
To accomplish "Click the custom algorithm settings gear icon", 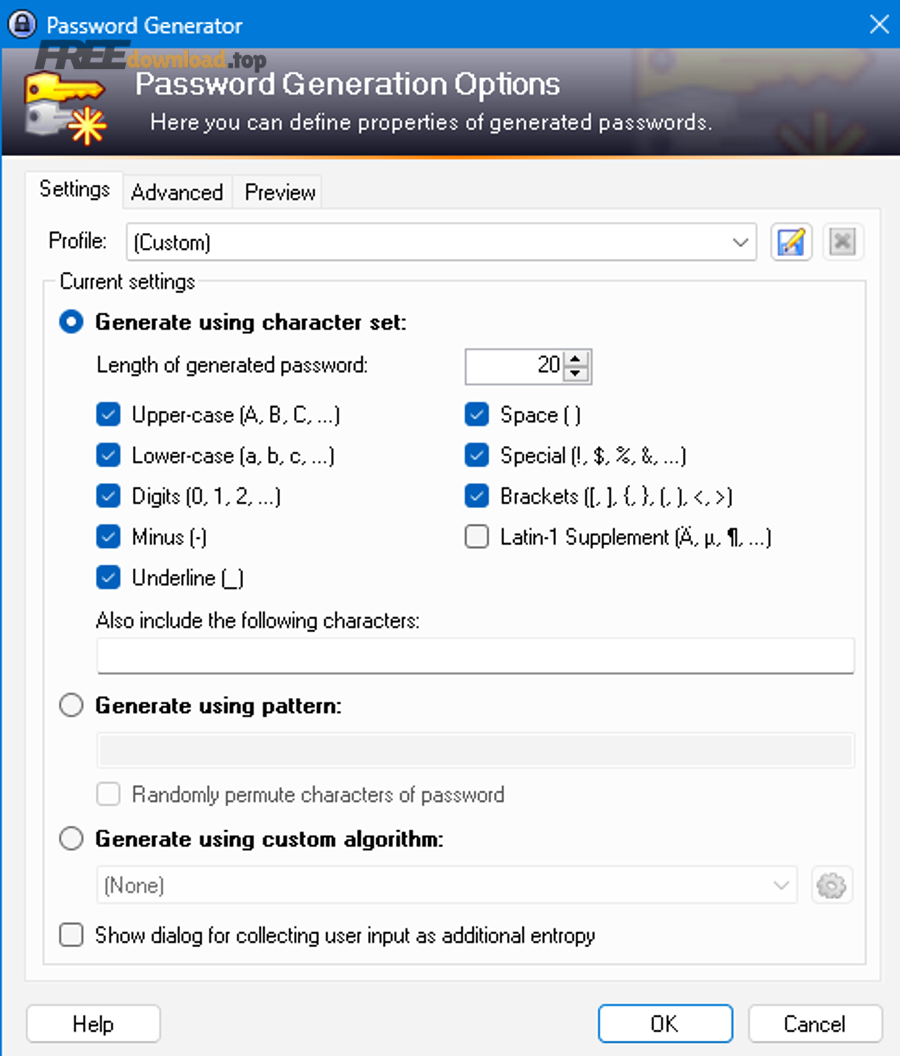I will tap(832, 885).
